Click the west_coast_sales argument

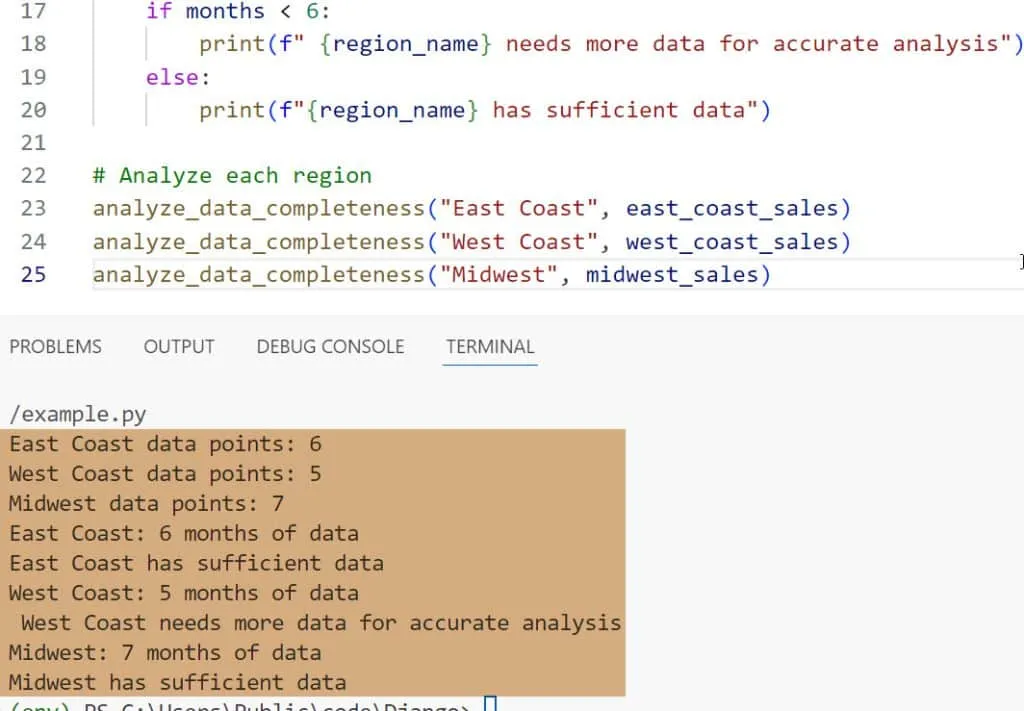[x=738, y=242]
